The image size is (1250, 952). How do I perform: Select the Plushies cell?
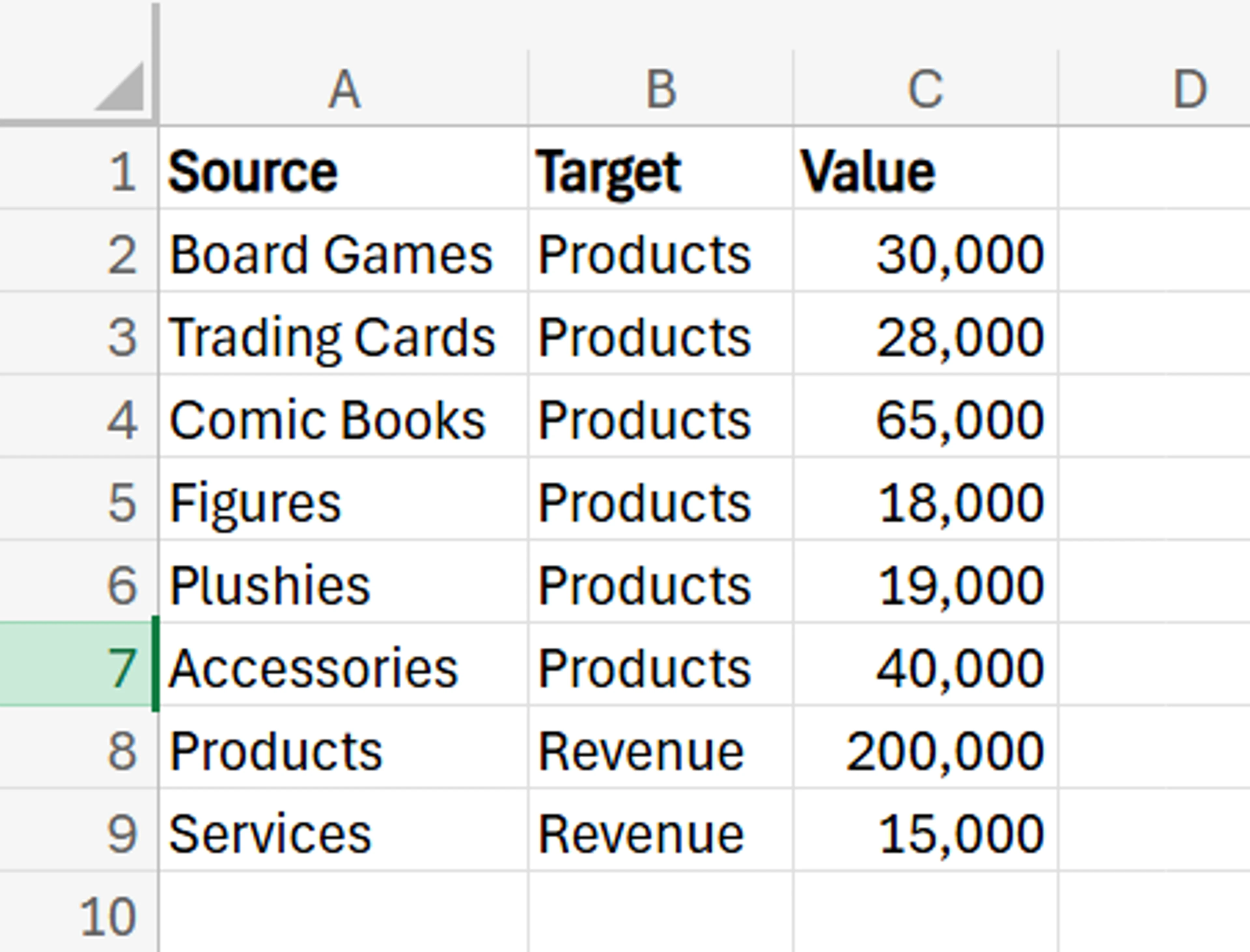343,584
